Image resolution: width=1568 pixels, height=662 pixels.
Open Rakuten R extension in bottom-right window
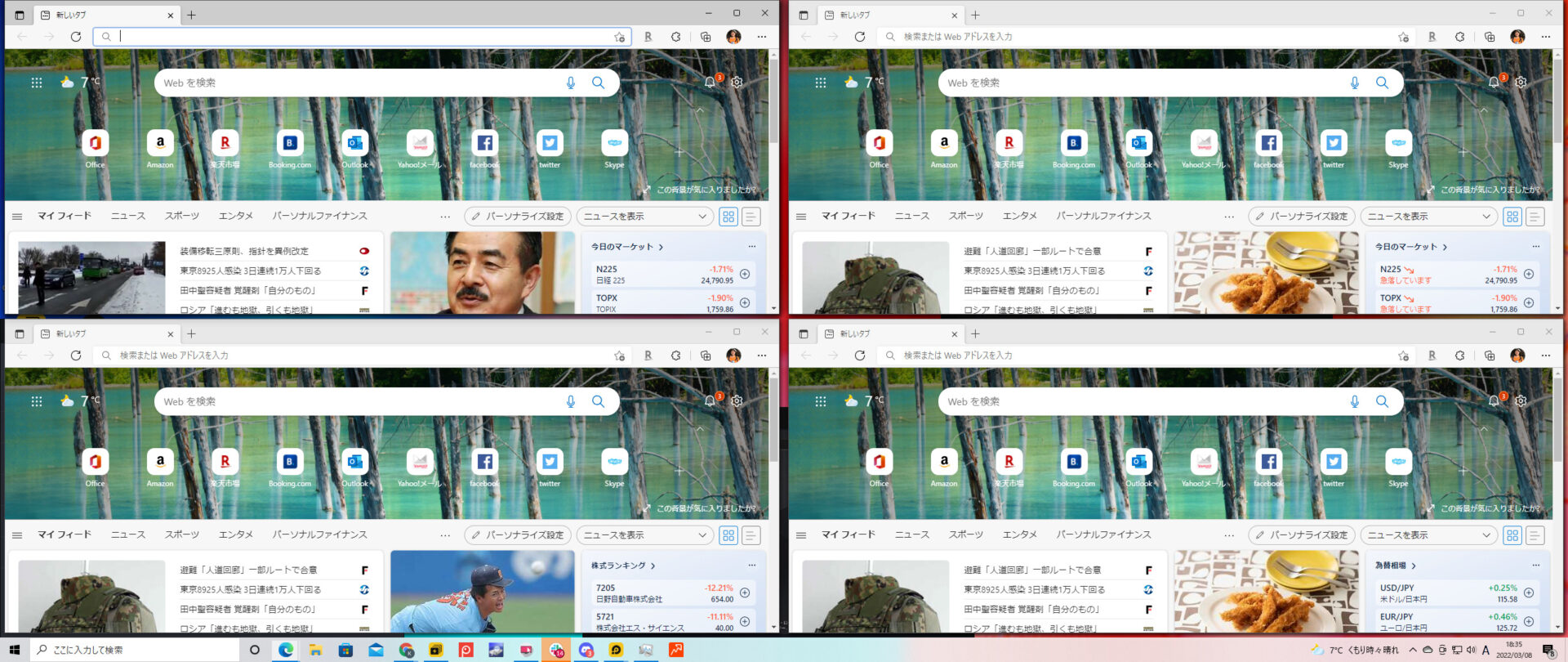coord(1432,356)
